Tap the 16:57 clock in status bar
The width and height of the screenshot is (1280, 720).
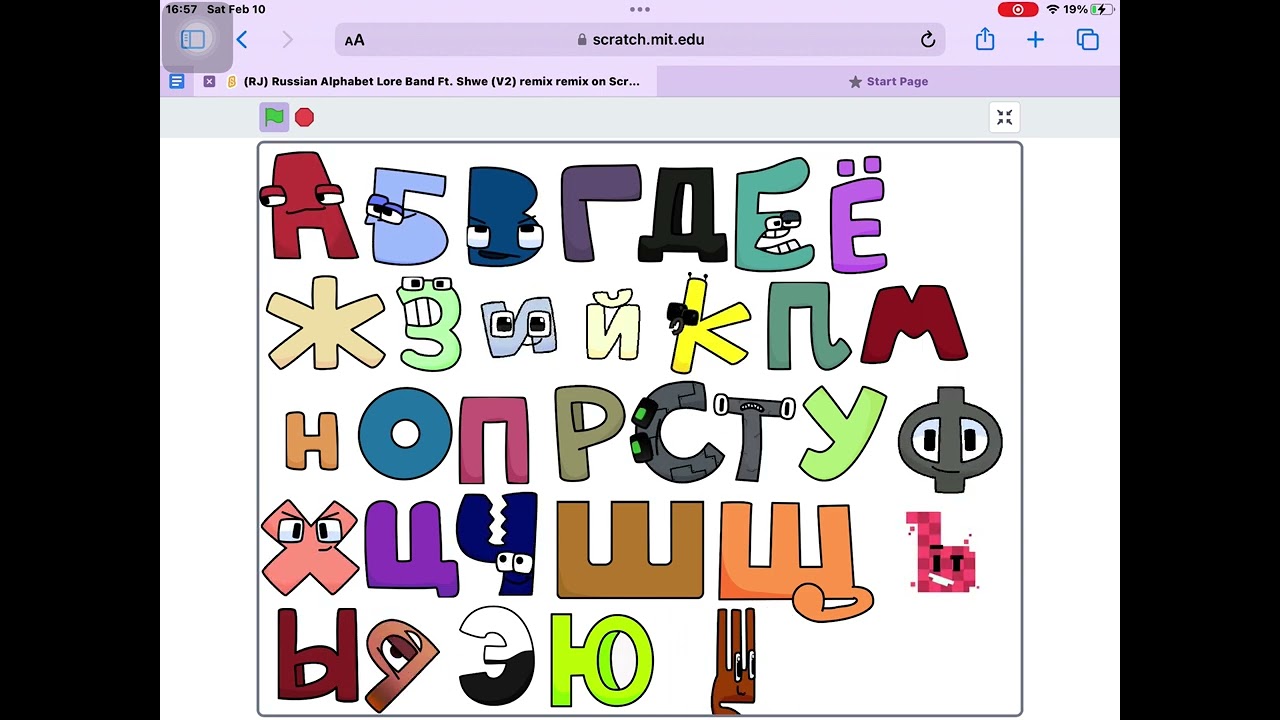(x=181, y=9)
